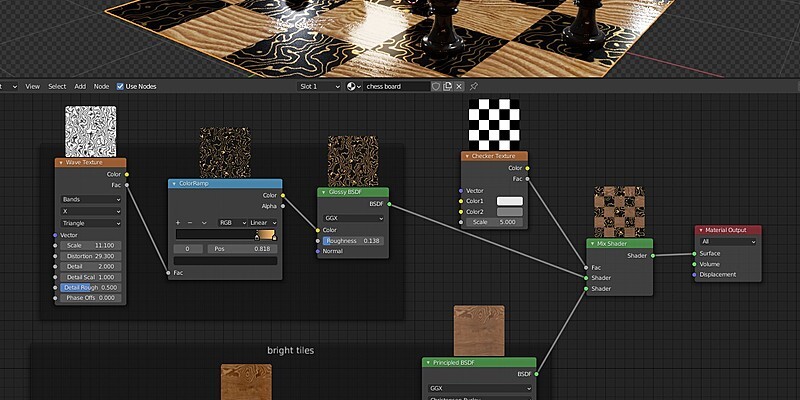Click Material Output Displacement socket
The width and height of the screenshot is (800, 400).
point(694,275)
